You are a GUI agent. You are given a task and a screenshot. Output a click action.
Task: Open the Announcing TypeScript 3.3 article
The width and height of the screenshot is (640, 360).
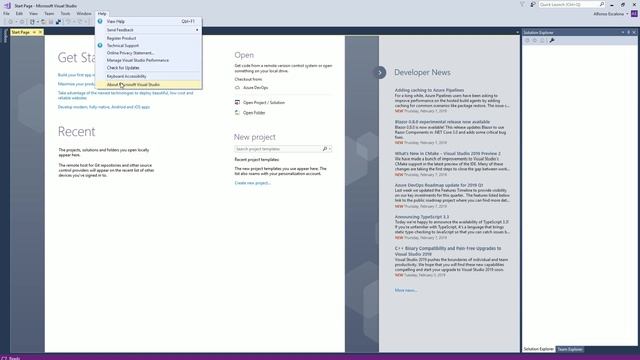[x=422, y=217]
